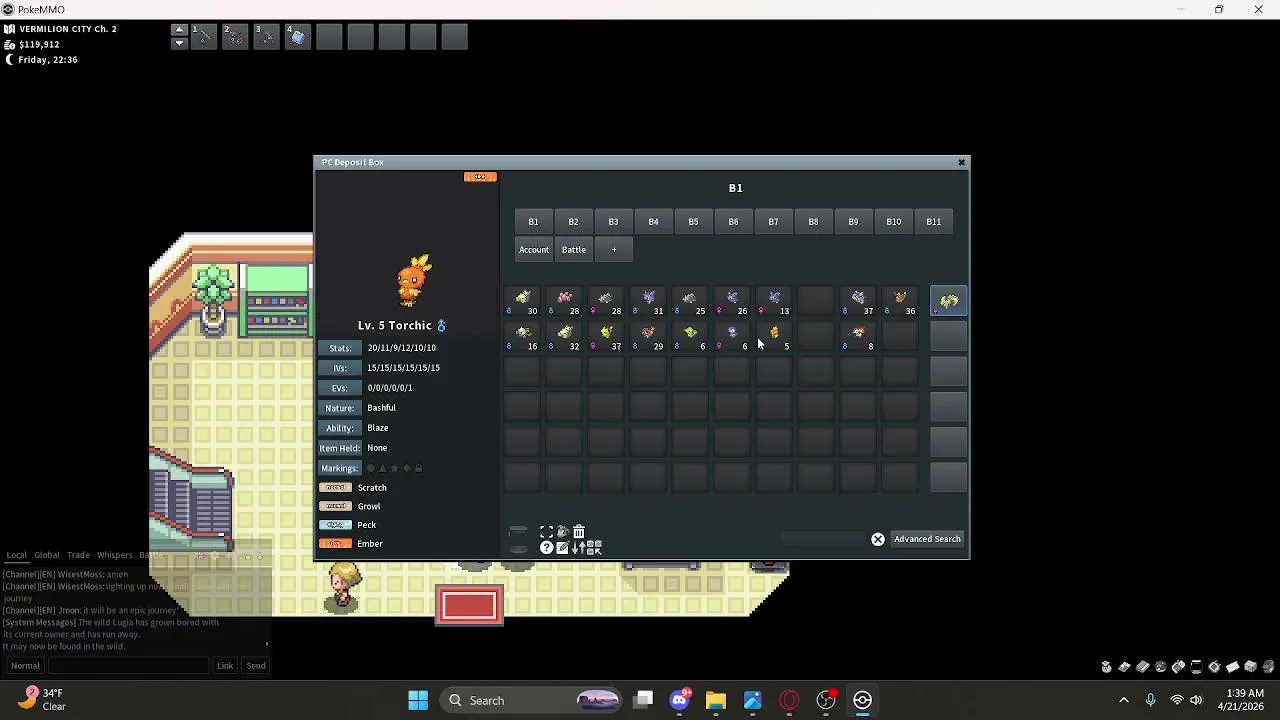1280x720 pixels.
Task: Click the trash can release icon
Action: [579, 532]
